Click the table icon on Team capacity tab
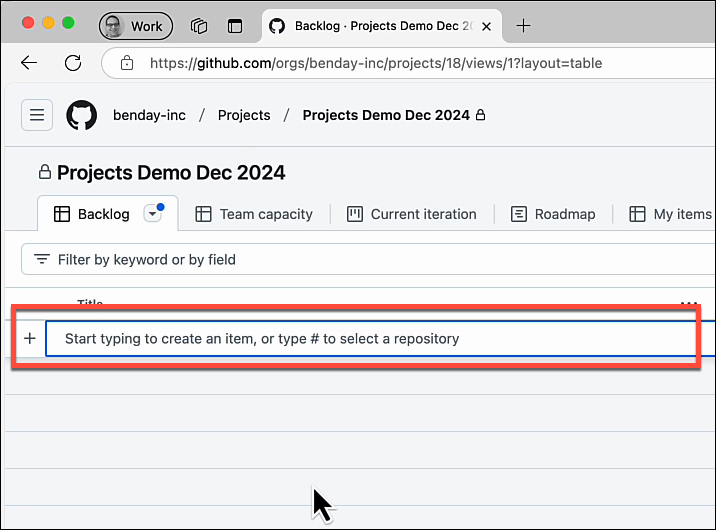Viewport: 716px width, 530px height. click(203, 214)
